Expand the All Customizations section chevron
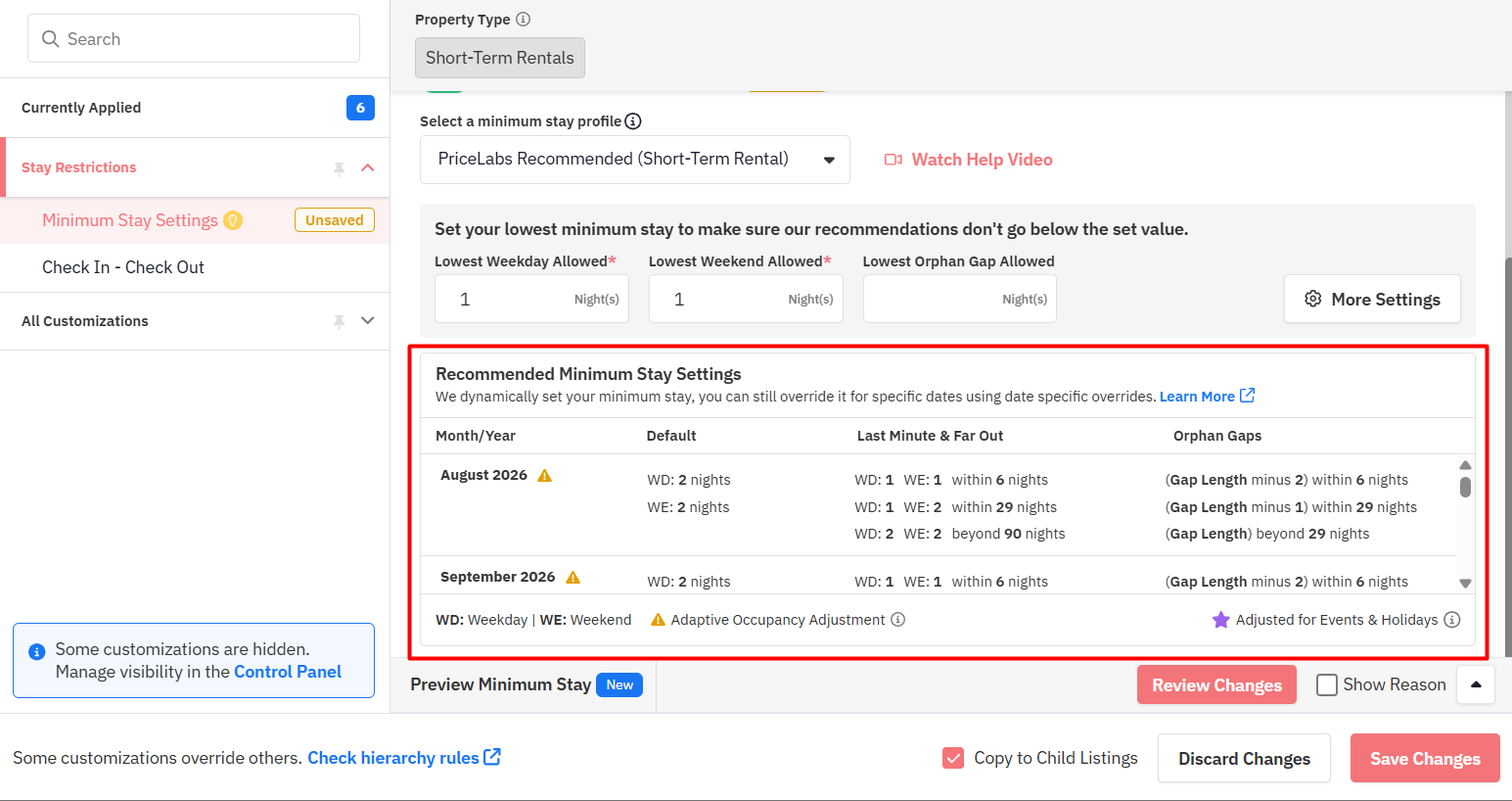 [368, 320]
